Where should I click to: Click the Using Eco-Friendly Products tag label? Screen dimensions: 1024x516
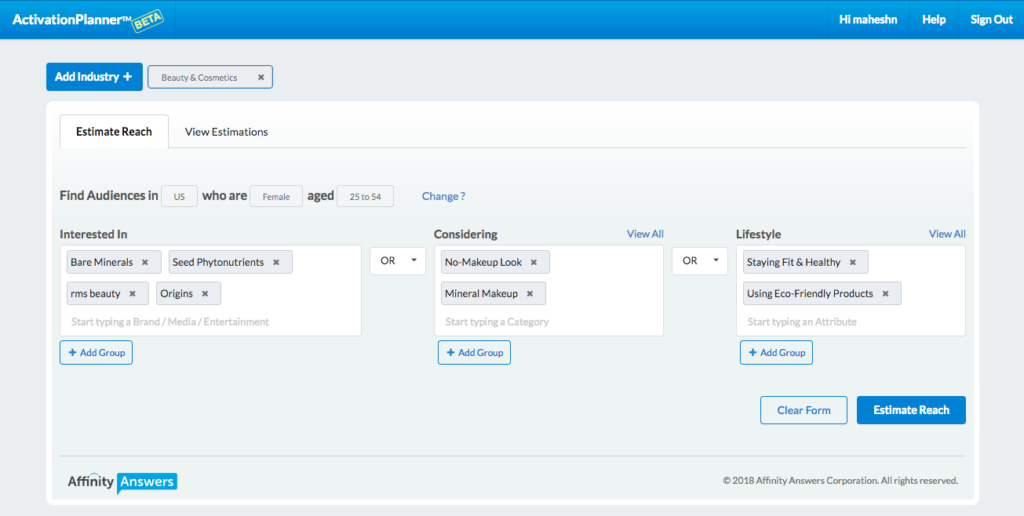tap(810, 293)
